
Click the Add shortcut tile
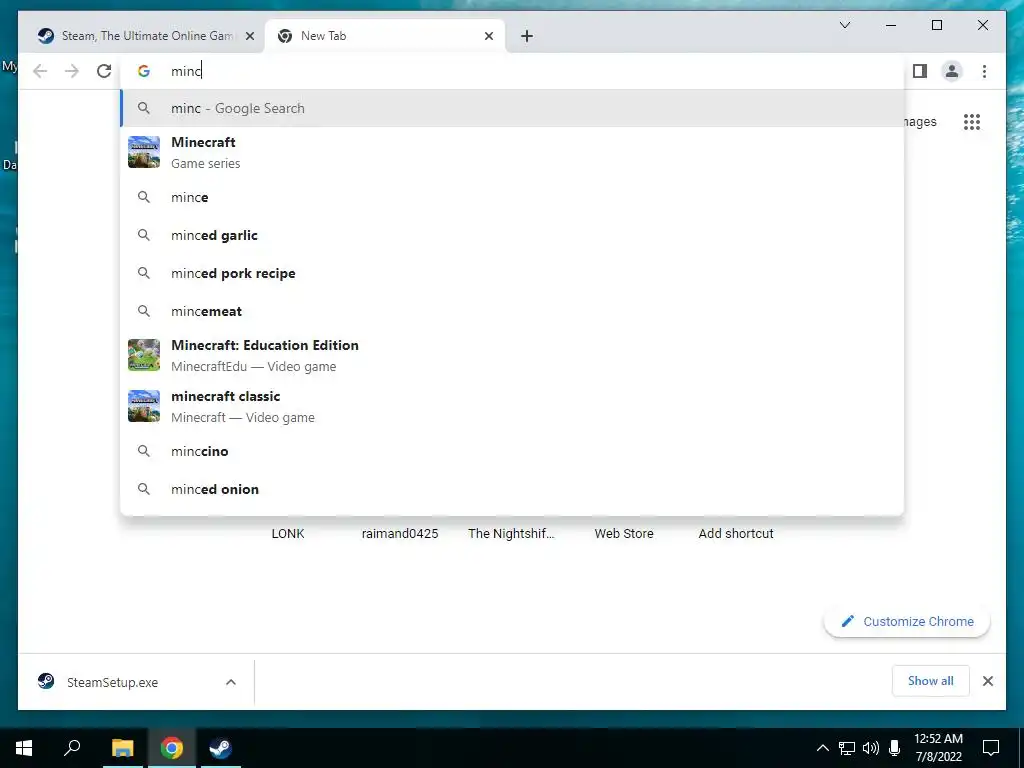click(x=736, y=534)
